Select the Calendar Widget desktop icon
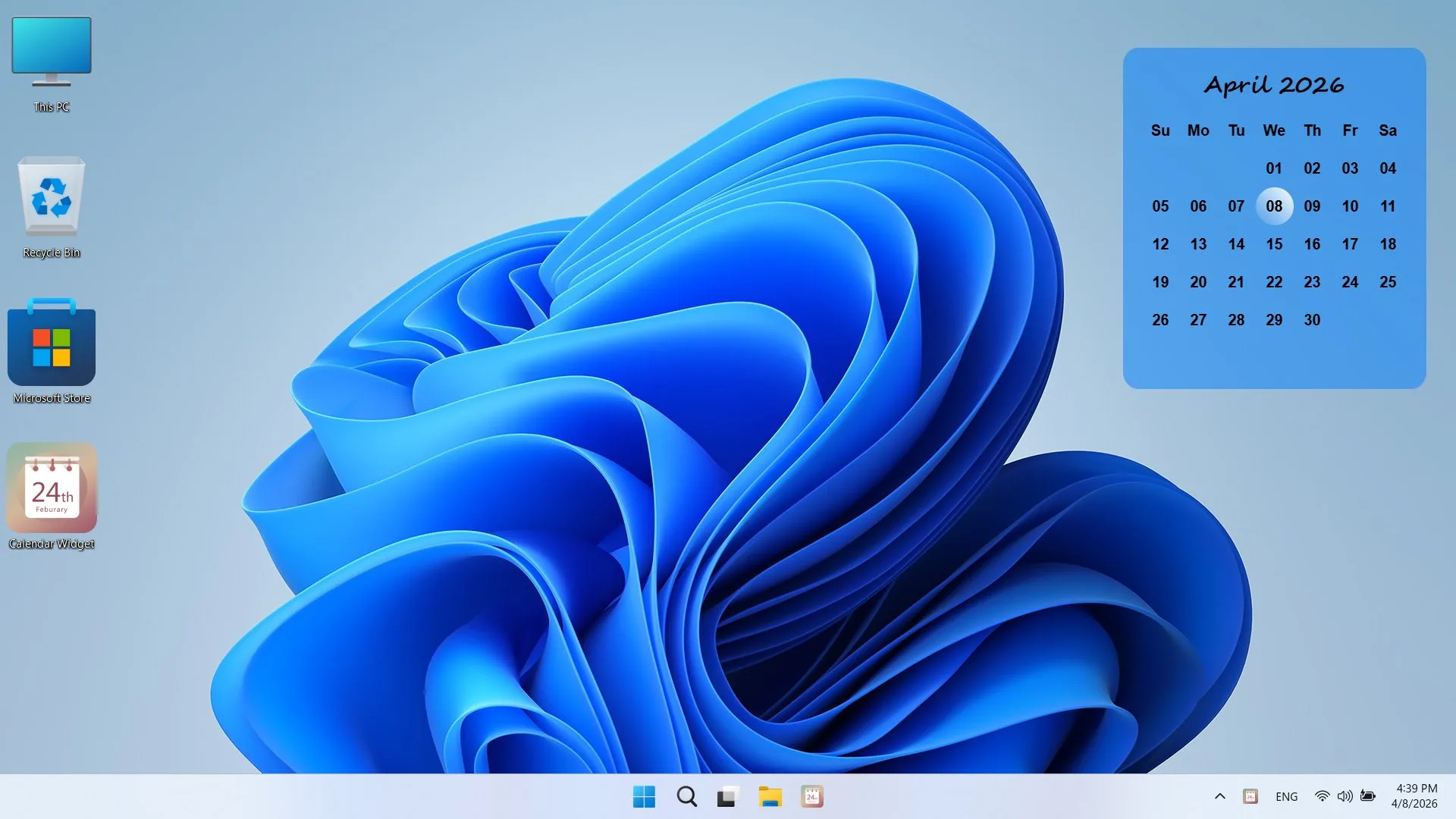 click(x=52, y=497)
